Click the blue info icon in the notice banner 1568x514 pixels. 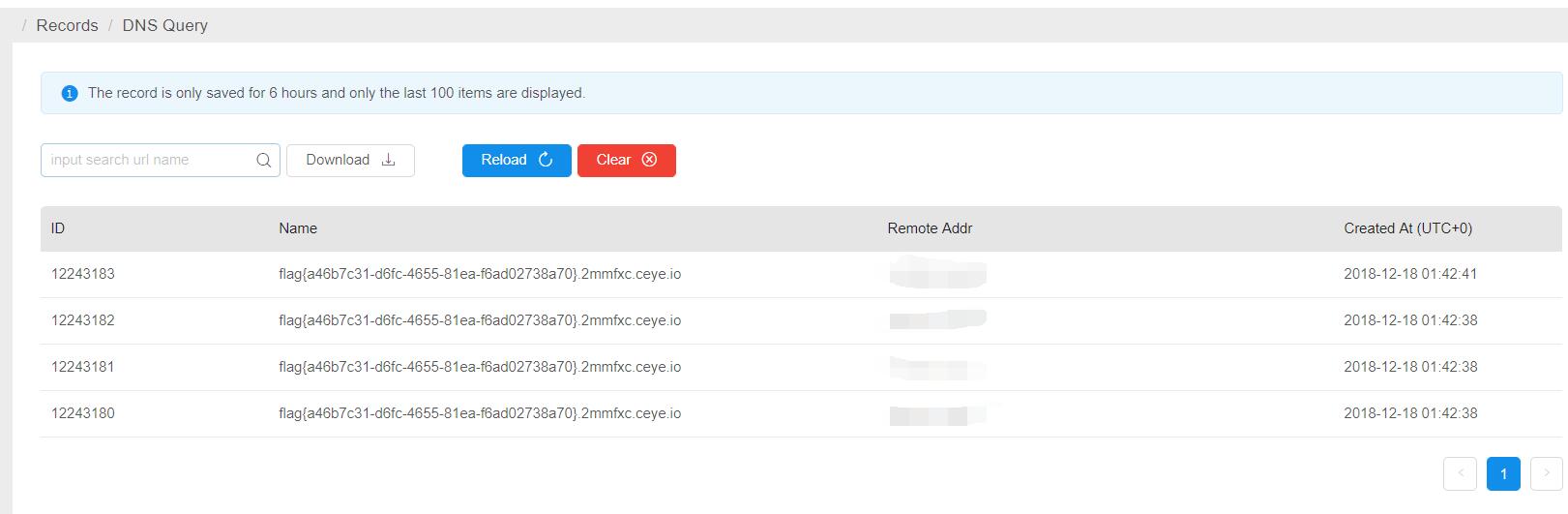click(69, 94)
